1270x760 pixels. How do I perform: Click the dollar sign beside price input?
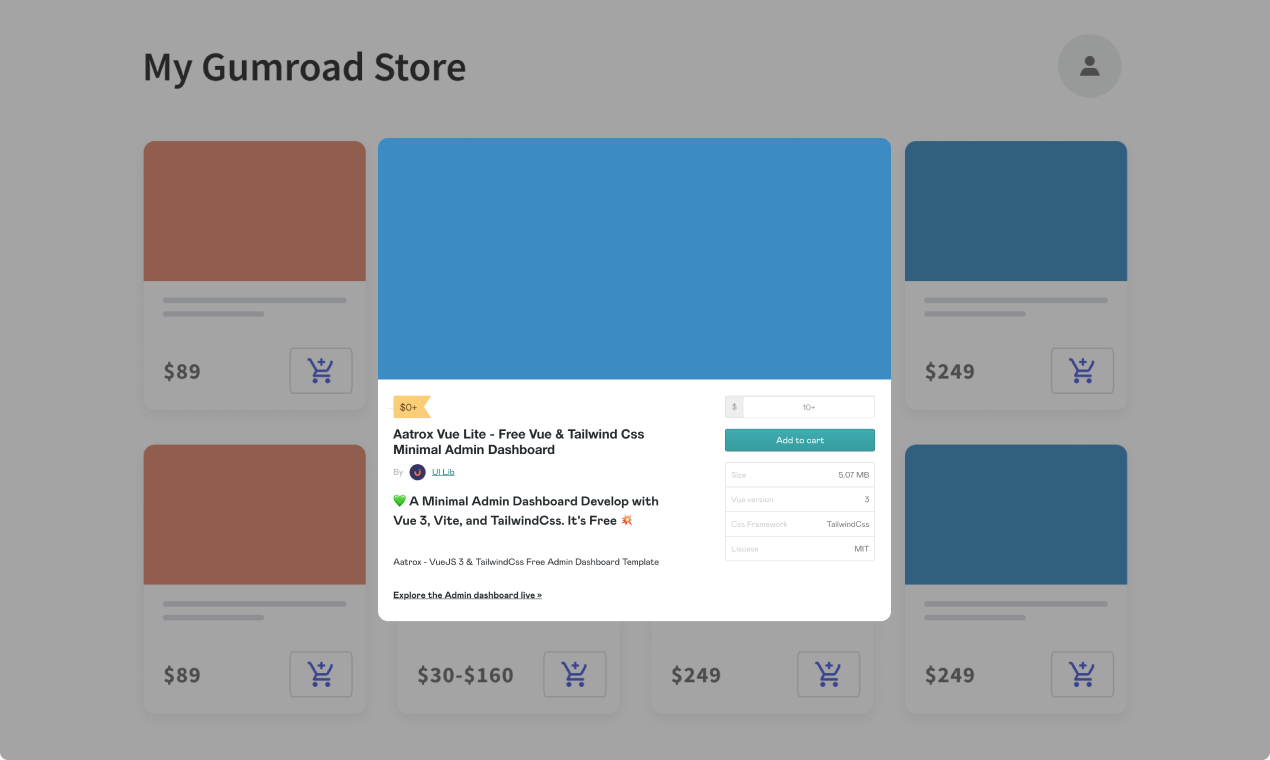(x=734, y=407)
